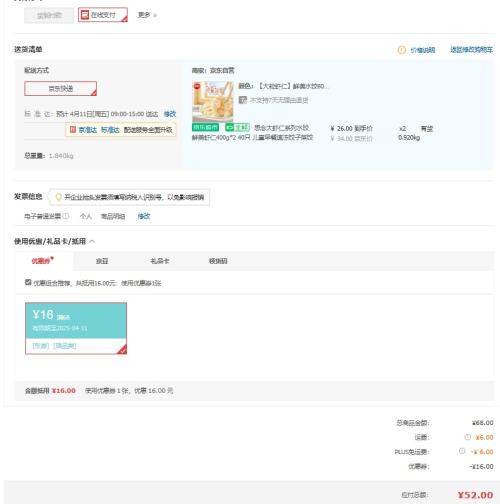Screen dimensions: 500x504
Task: Select the grayed cash on delivery option
Action: [x=49, y=15]
